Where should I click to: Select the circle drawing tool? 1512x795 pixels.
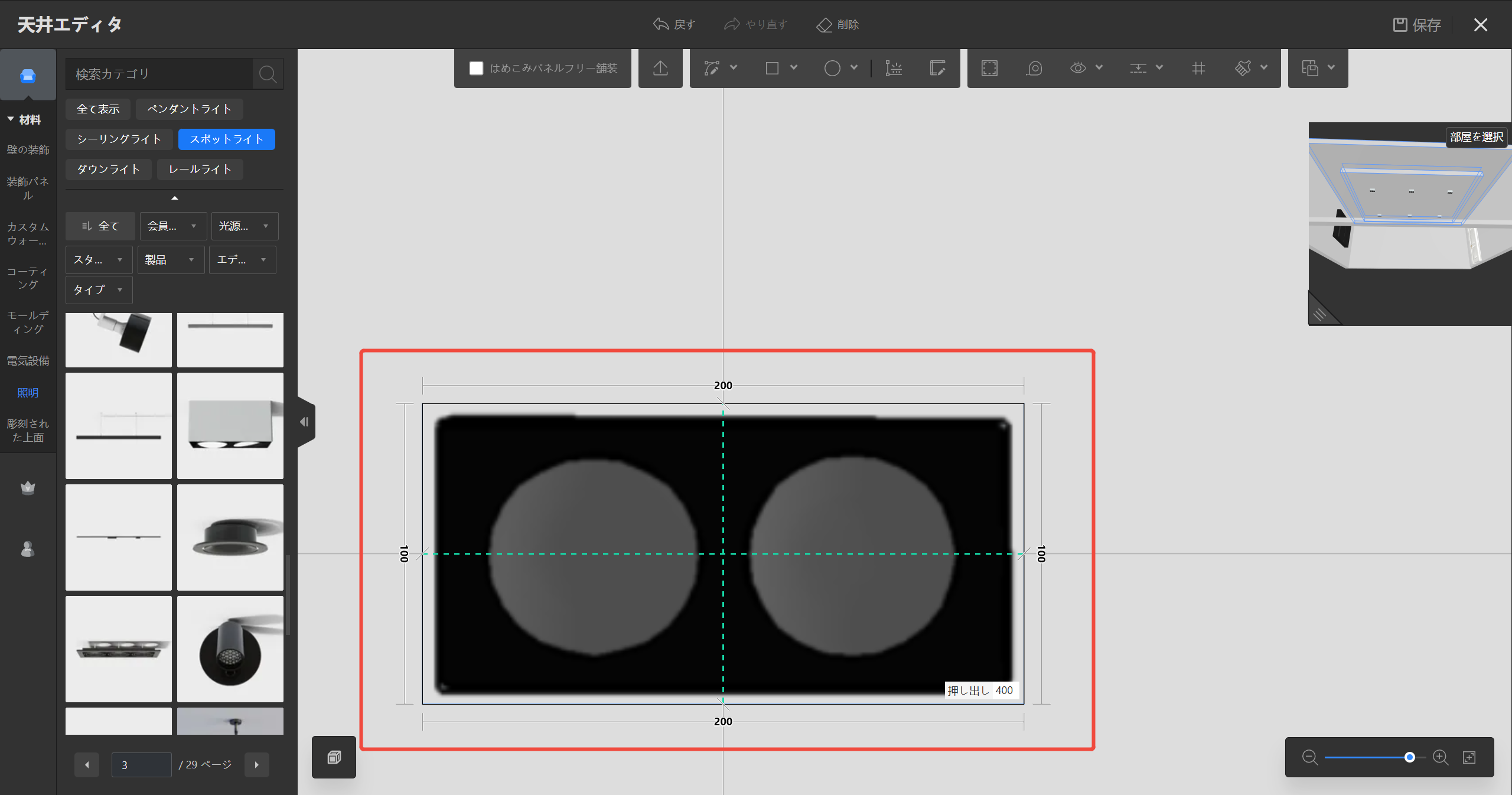(832, 69)
